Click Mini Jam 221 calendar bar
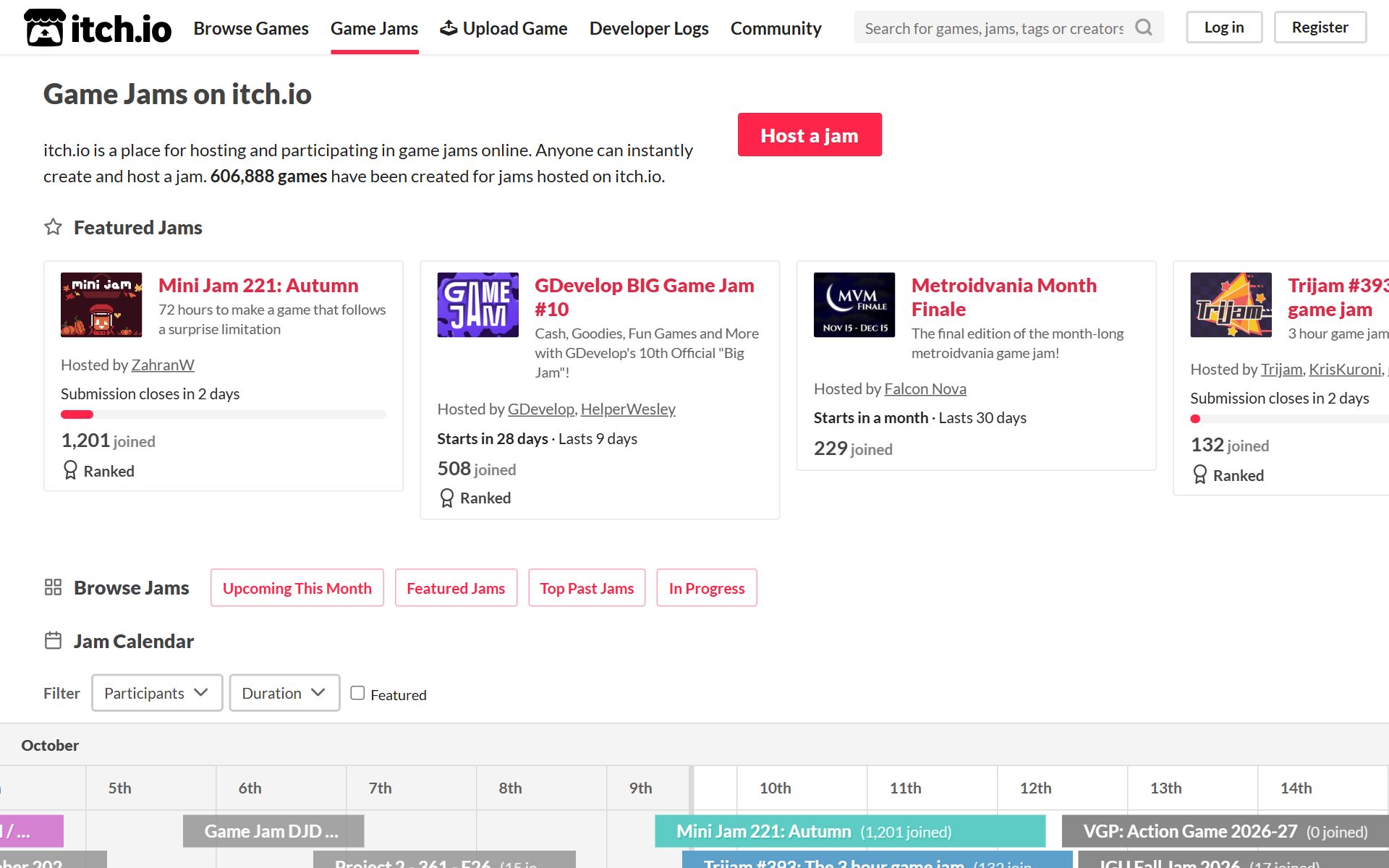Viewport: 1389px width, 868px height. click(850, 831)
